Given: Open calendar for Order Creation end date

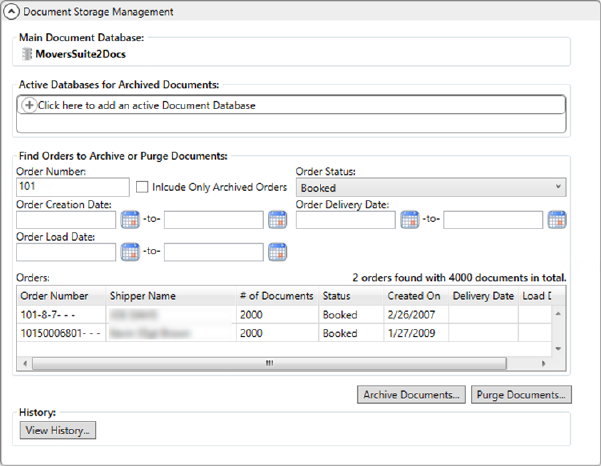Looking at the screenshot, I should pos(277,220).
